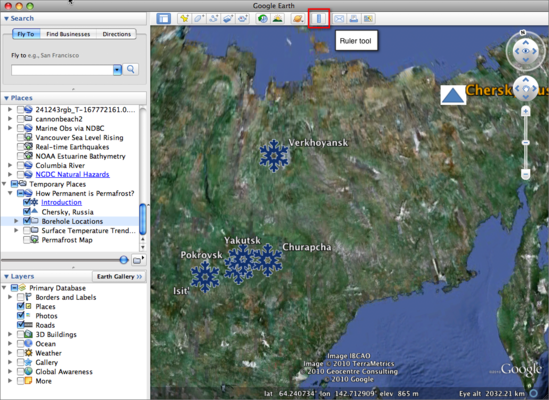Viewport: 549px width, 400px height.
Task: Open the NGDC Natural Hazards link
Action: [x=72, y=174]
